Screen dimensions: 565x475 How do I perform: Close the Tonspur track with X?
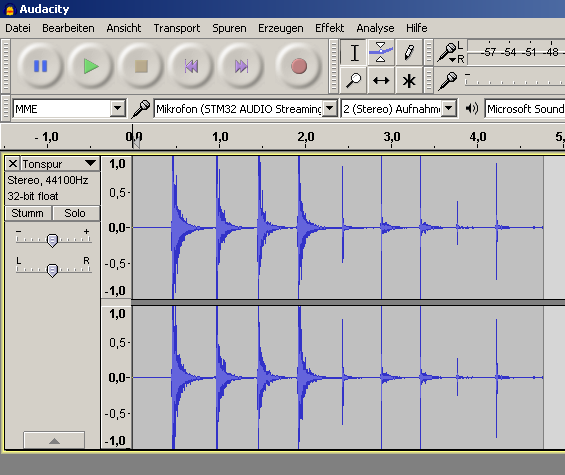coord(13,164)
